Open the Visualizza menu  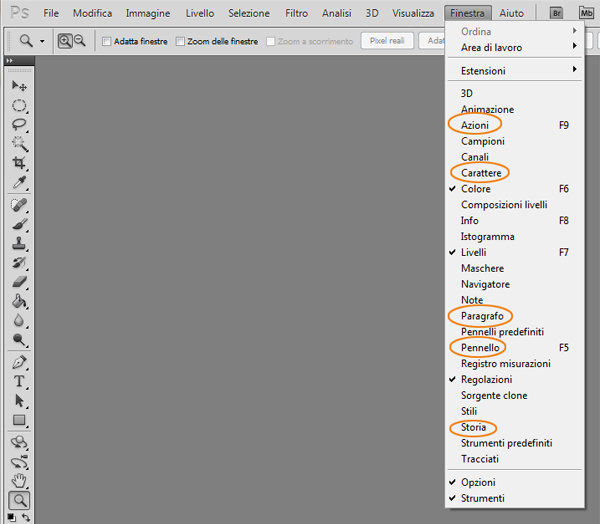pos(413,13)
